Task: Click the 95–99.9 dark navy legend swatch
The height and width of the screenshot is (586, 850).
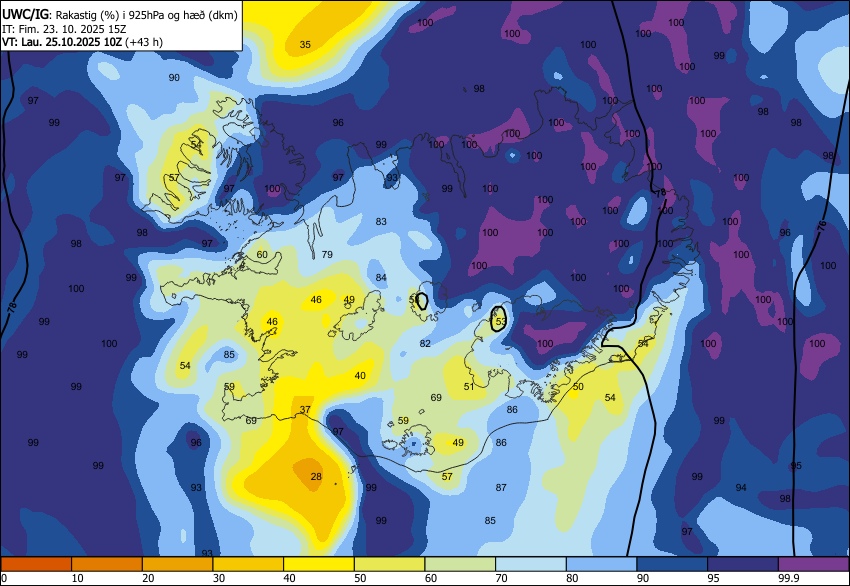Action: point(743,564)
